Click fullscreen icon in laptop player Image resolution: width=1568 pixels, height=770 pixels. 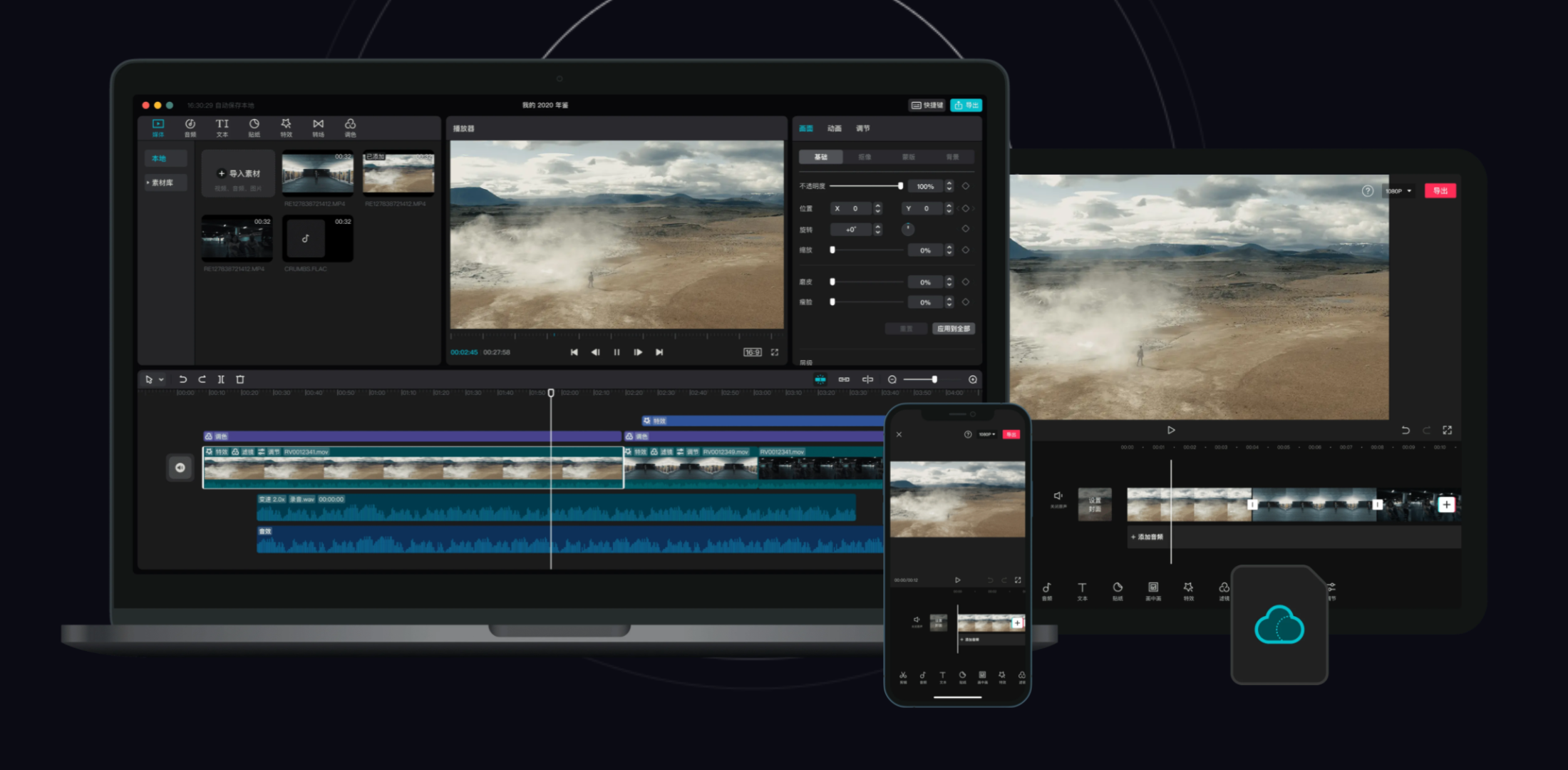click(775, 352)
